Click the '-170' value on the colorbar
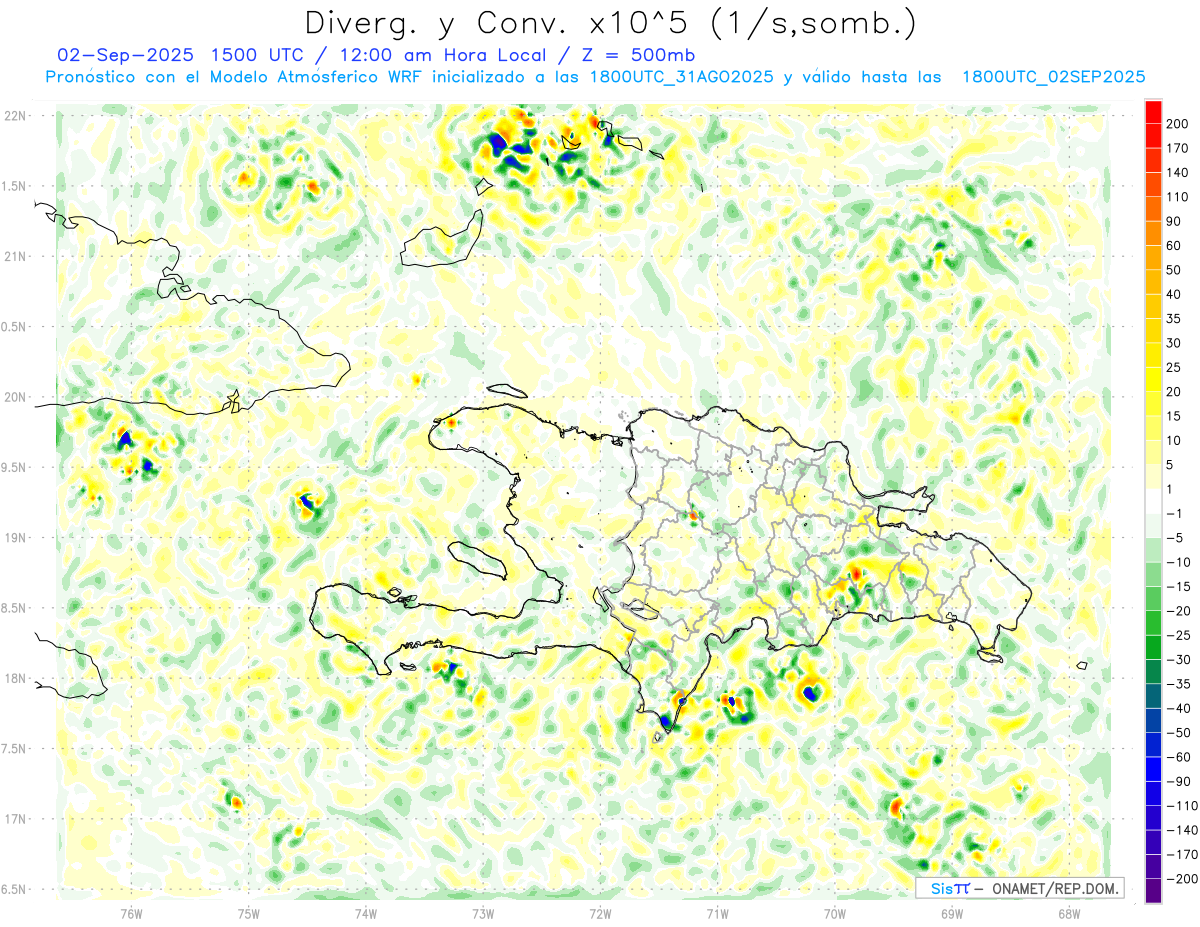1200x927 pixels. [x=1180, y=855]
